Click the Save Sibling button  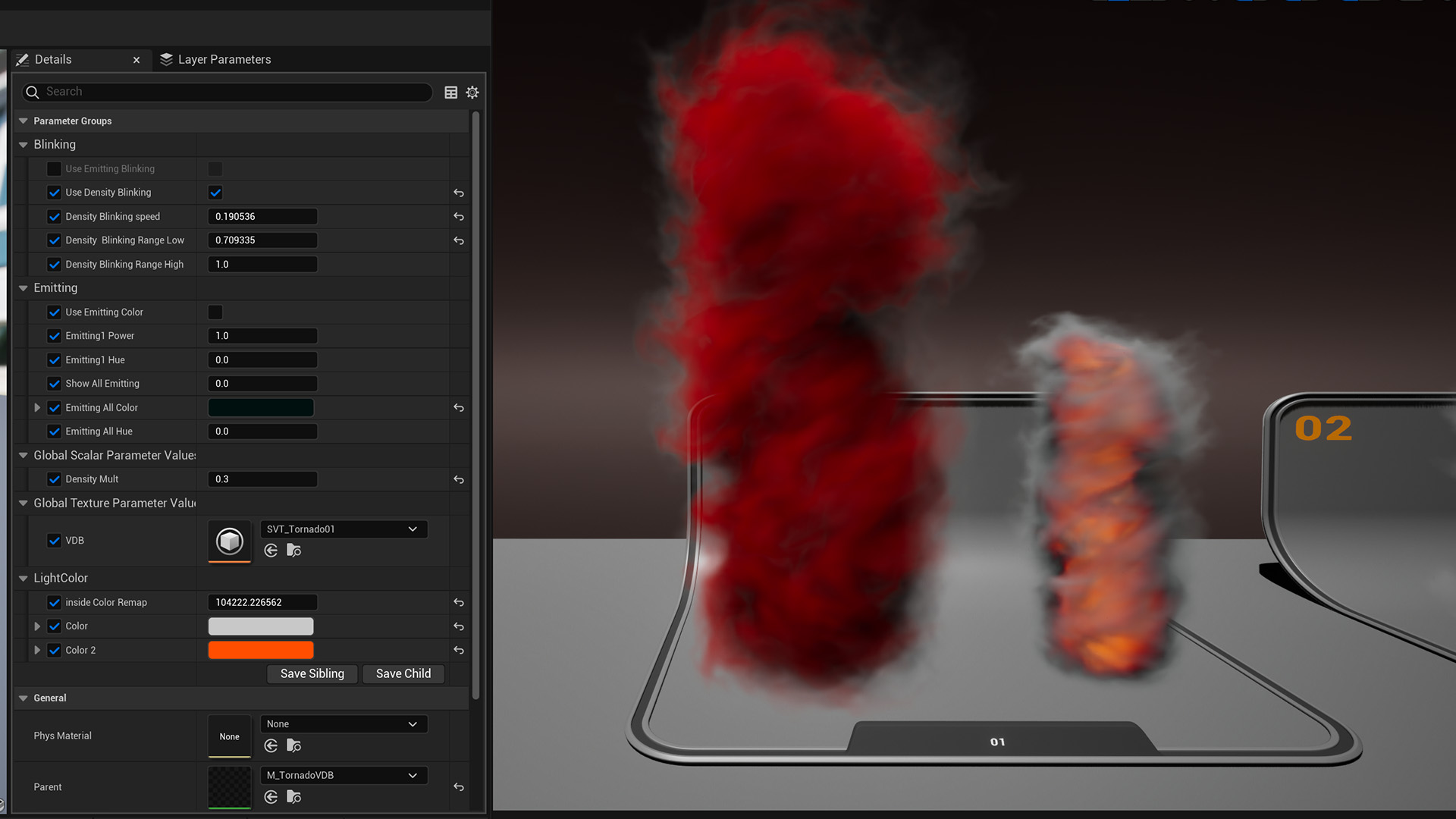coord(312,674)
